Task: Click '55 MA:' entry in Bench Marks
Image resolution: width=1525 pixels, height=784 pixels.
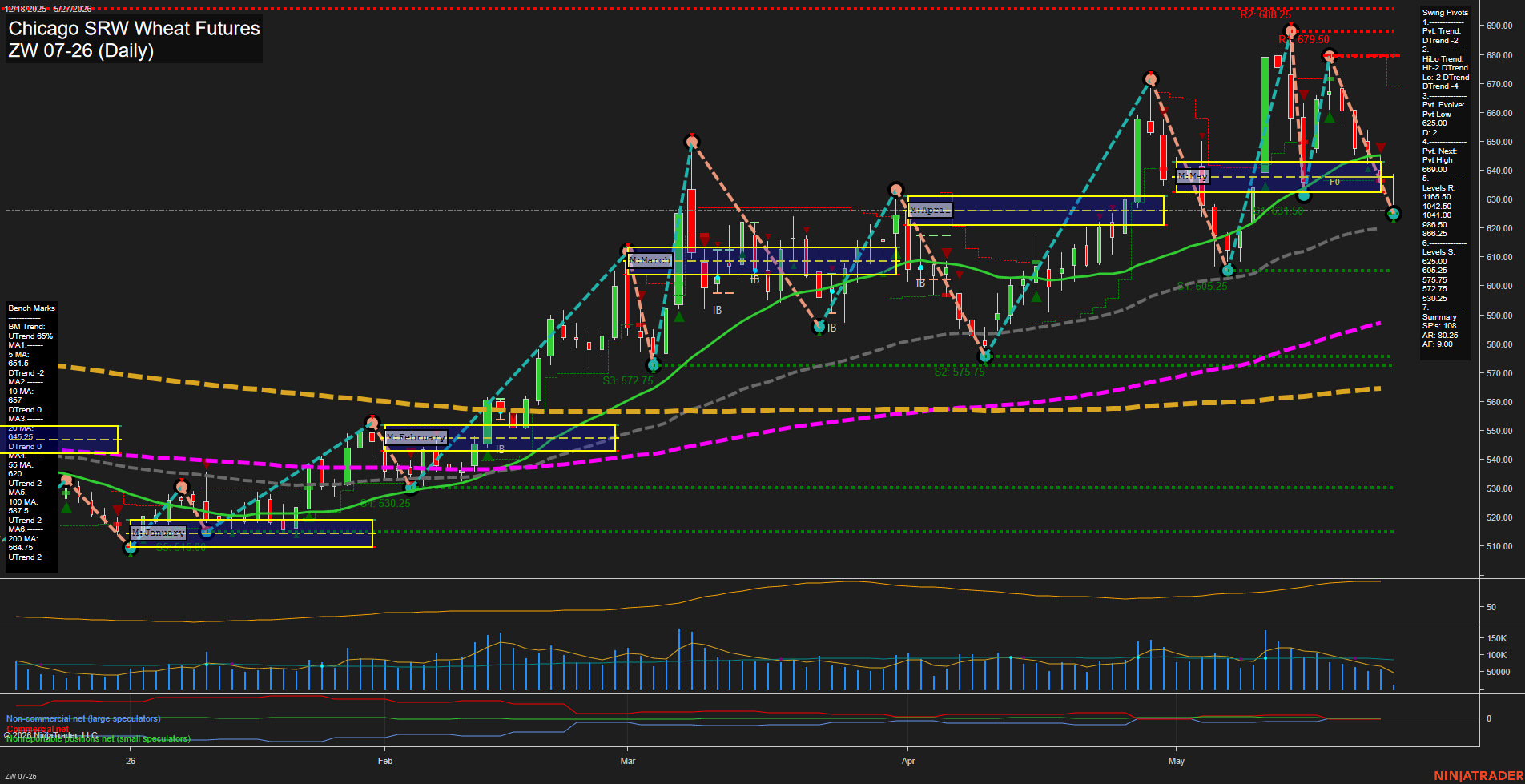Action: 21,464
